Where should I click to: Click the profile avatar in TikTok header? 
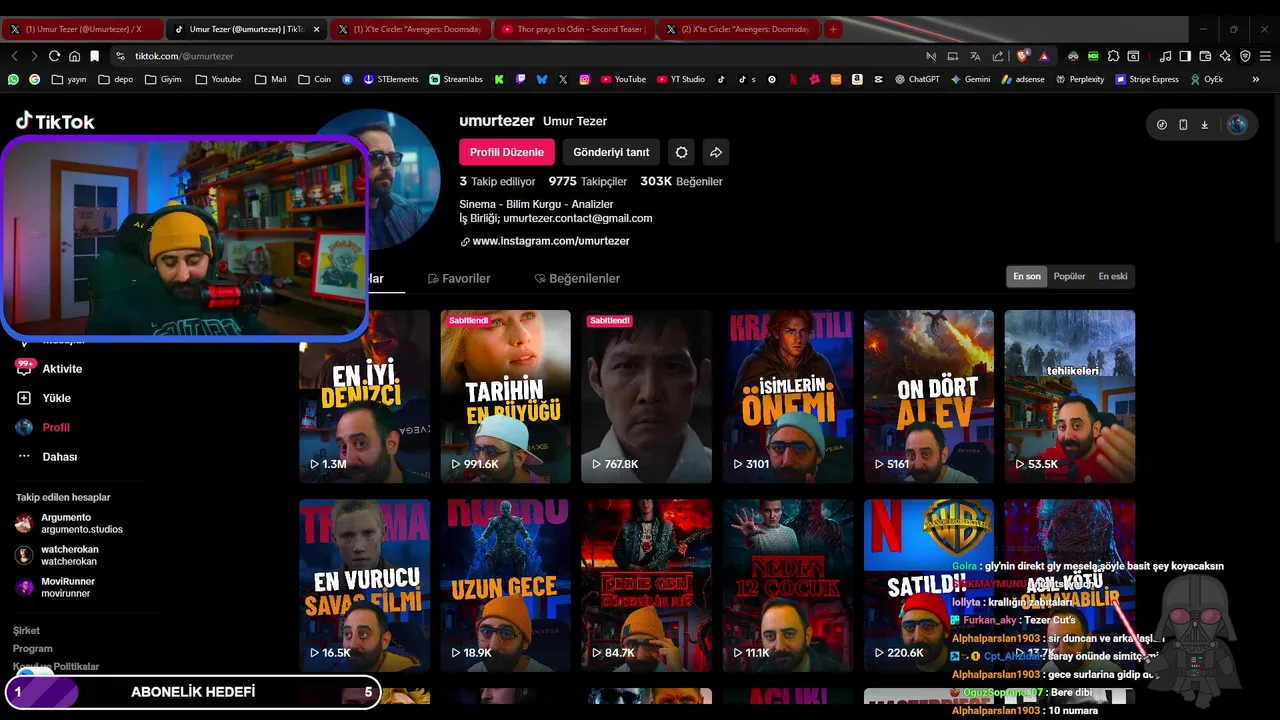(x=1237, y=125)
